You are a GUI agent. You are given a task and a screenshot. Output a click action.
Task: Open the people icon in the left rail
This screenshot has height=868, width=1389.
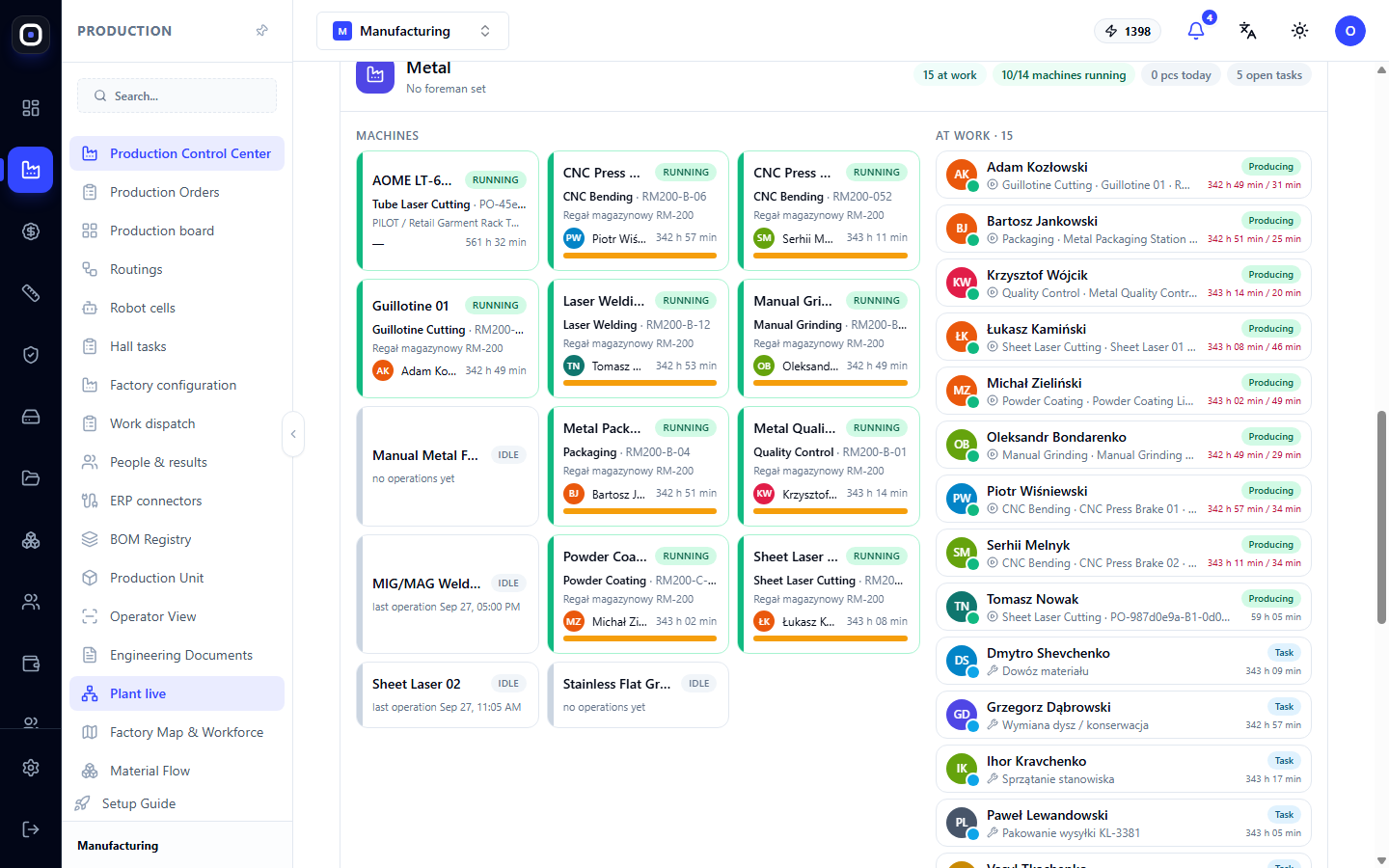(31, 602)
